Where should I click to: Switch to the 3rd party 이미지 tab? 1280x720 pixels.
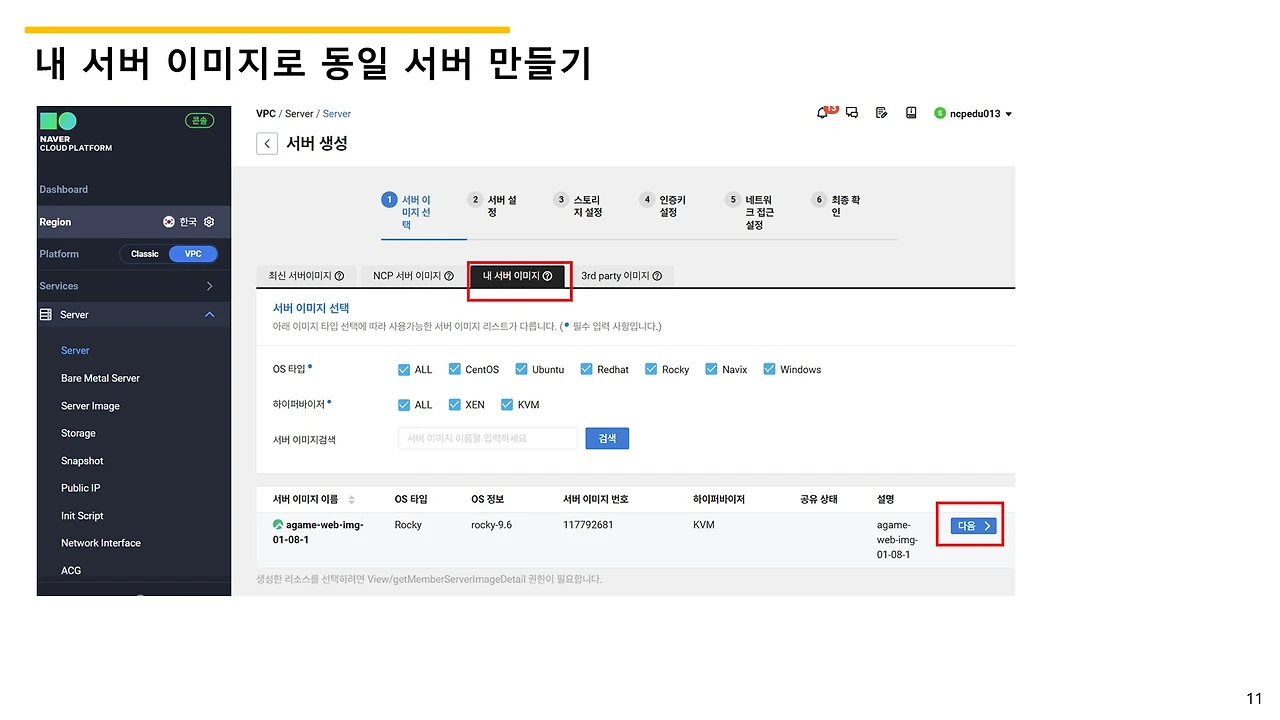620,275
